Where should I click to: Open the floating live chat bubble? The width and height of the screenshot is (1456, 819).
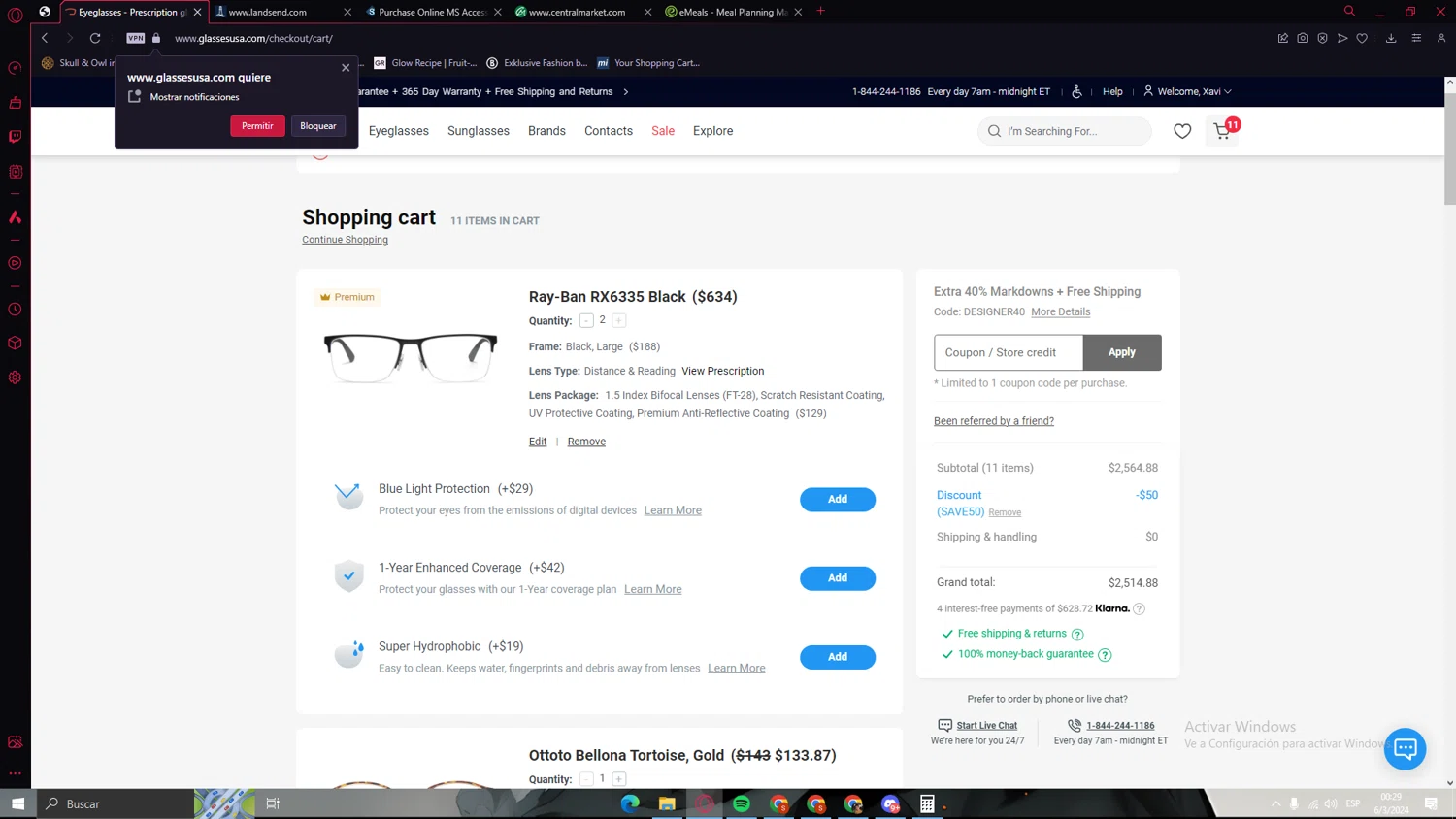(1405, 749)
